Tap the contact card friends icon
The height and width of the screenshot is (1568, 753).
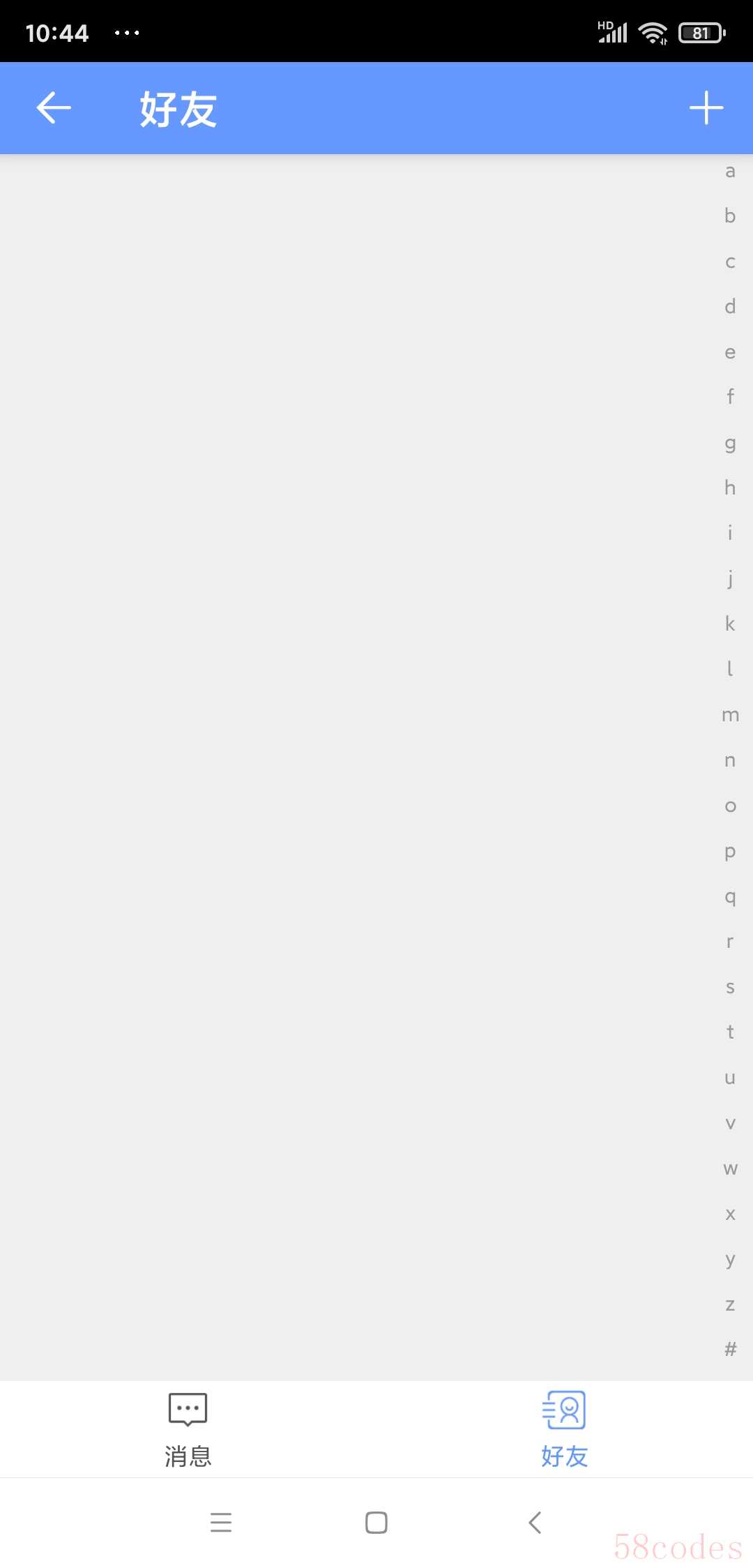pos(564,1410)
